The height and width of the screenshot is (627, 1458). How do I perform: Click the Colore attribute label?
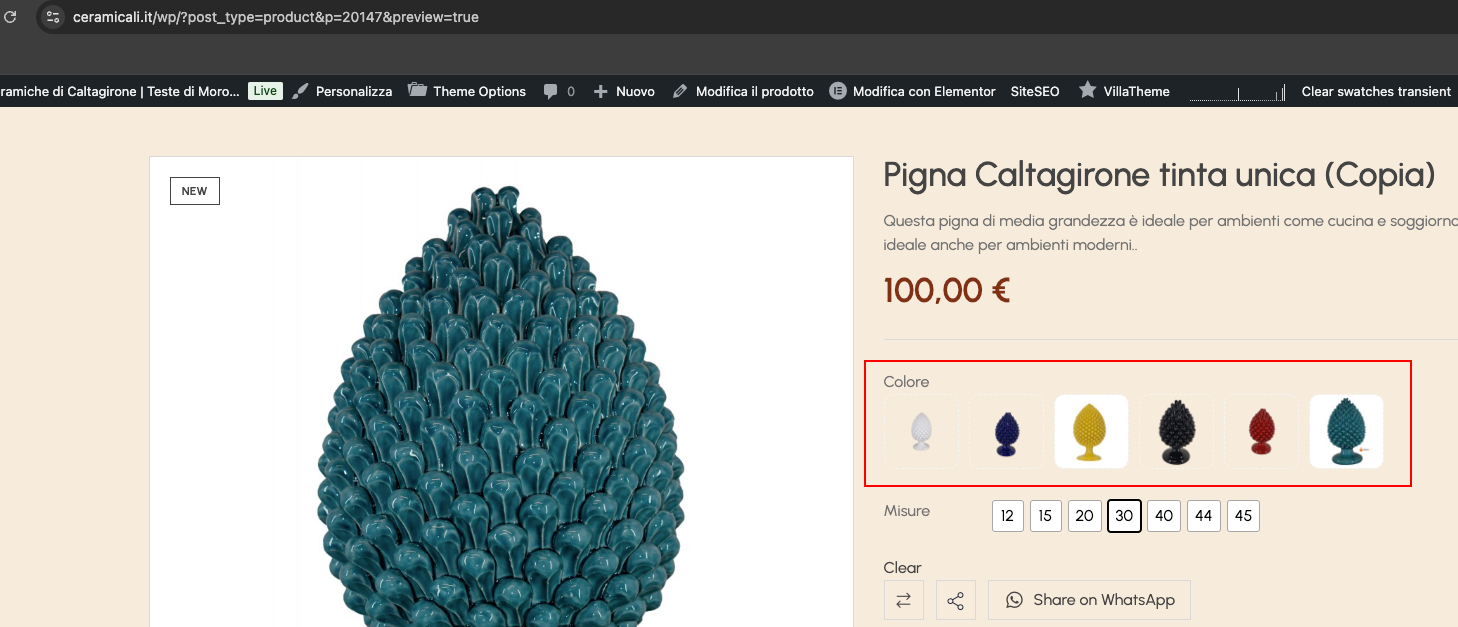tap(906, 382)
